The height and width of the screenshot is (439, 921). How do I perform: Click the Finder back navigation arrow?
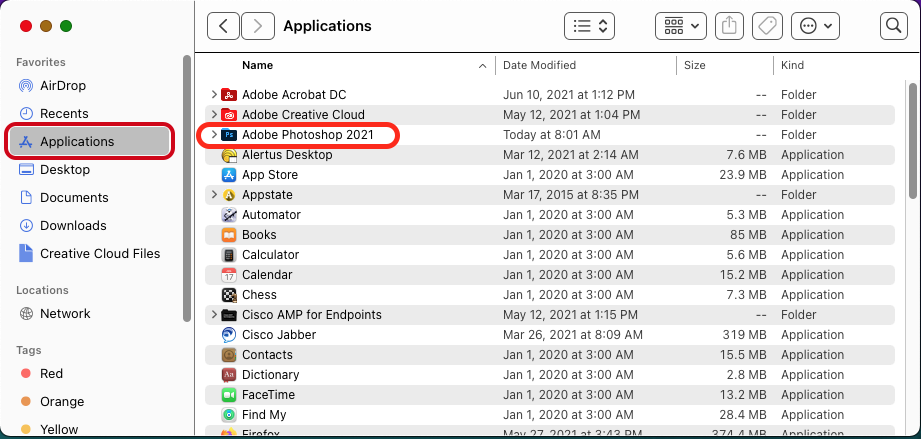(x=223, y=26)
